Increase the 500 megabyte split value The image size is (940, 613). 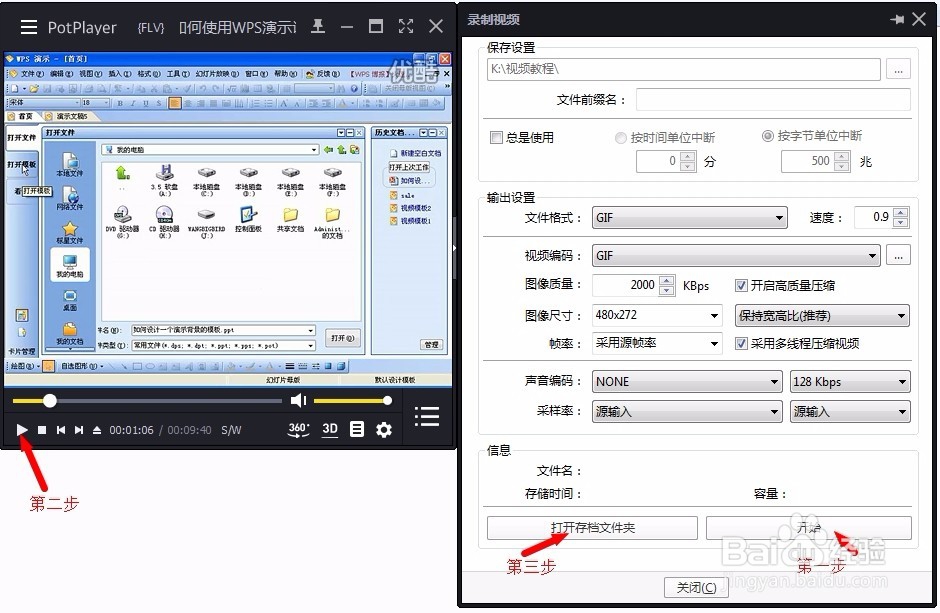coord(842,156)
